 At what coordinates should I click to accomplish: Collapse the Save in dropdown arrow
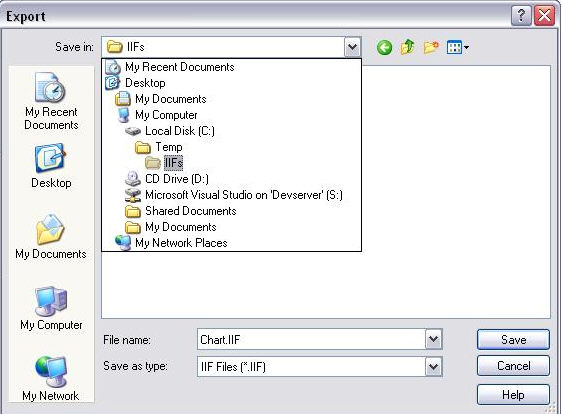pos(352,47)
